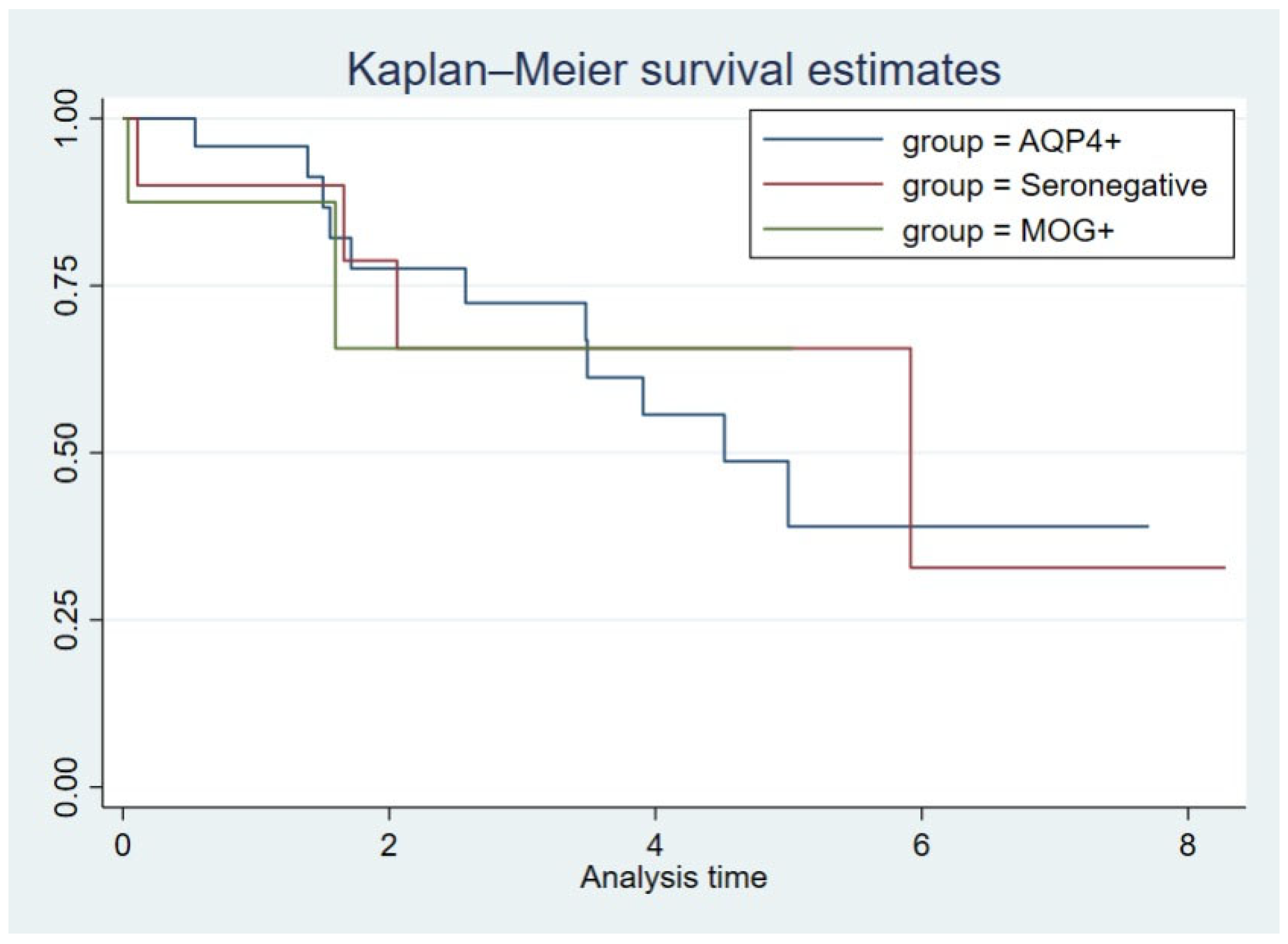This screenshot has width=1288, height=944.
Task: Click the 'group = MOG+' legend text
Action: coord(1008,230)
